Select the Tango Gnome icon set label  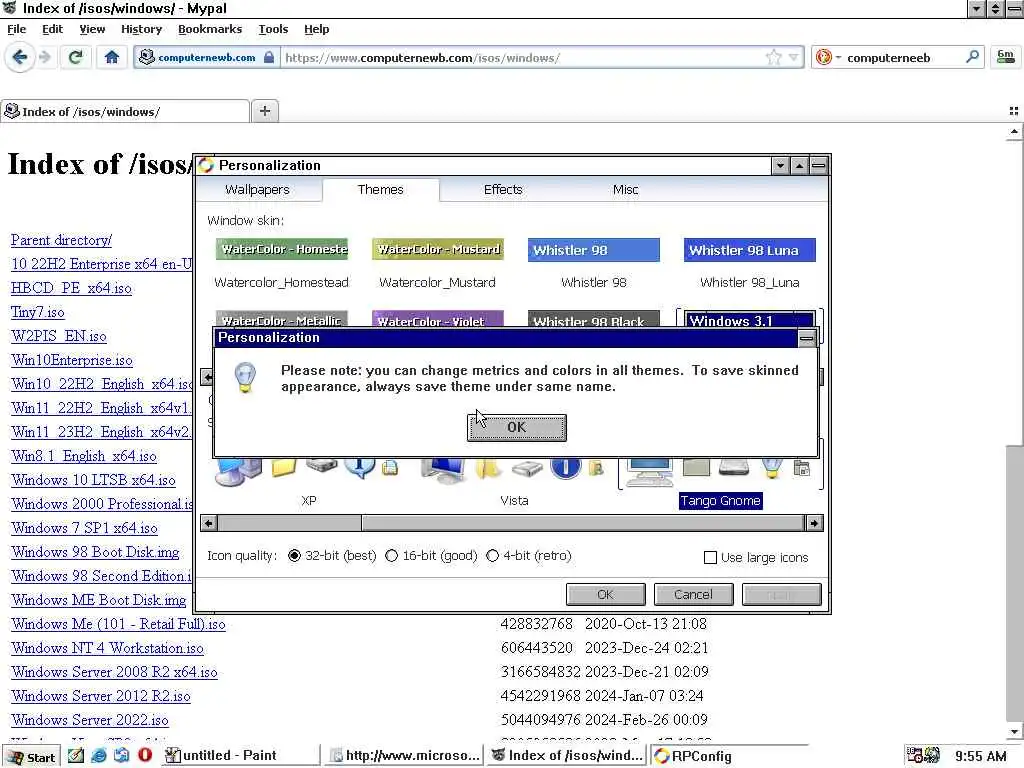point(720,501)
